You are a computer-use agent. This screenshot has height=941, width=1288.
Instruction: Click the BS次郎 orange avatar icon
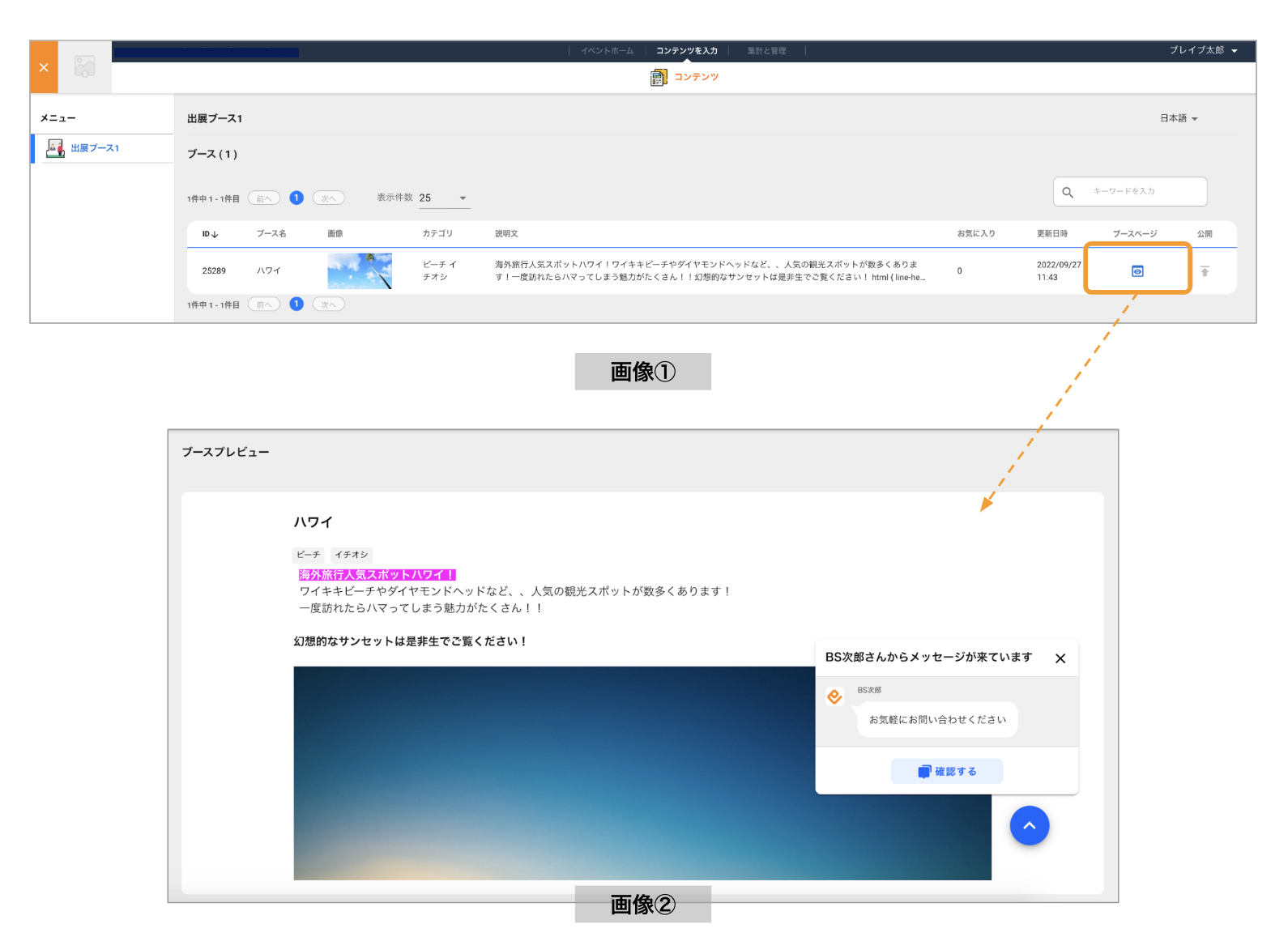point(835,696)
